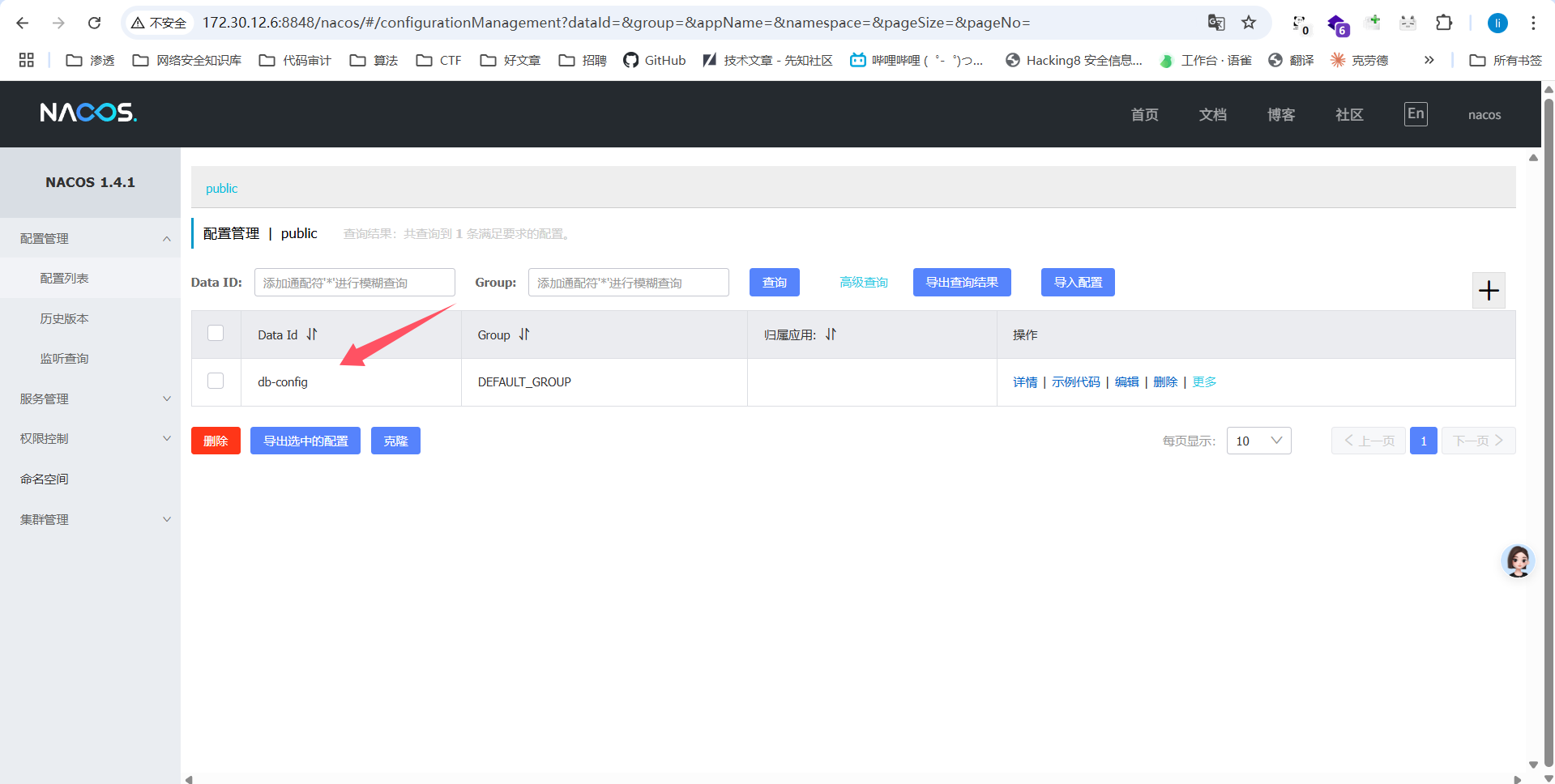The height and width of the screenshot is (784, 1555).
Task: Open the 渗透 bookmark folder
Action: coord(90,60)
